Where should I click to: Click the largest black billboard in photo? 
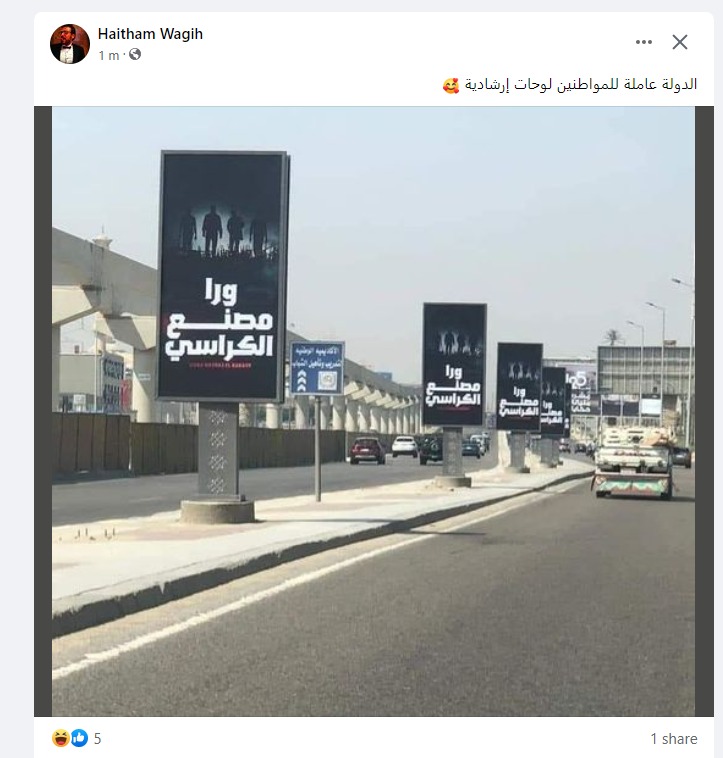(x=222, y=276)
